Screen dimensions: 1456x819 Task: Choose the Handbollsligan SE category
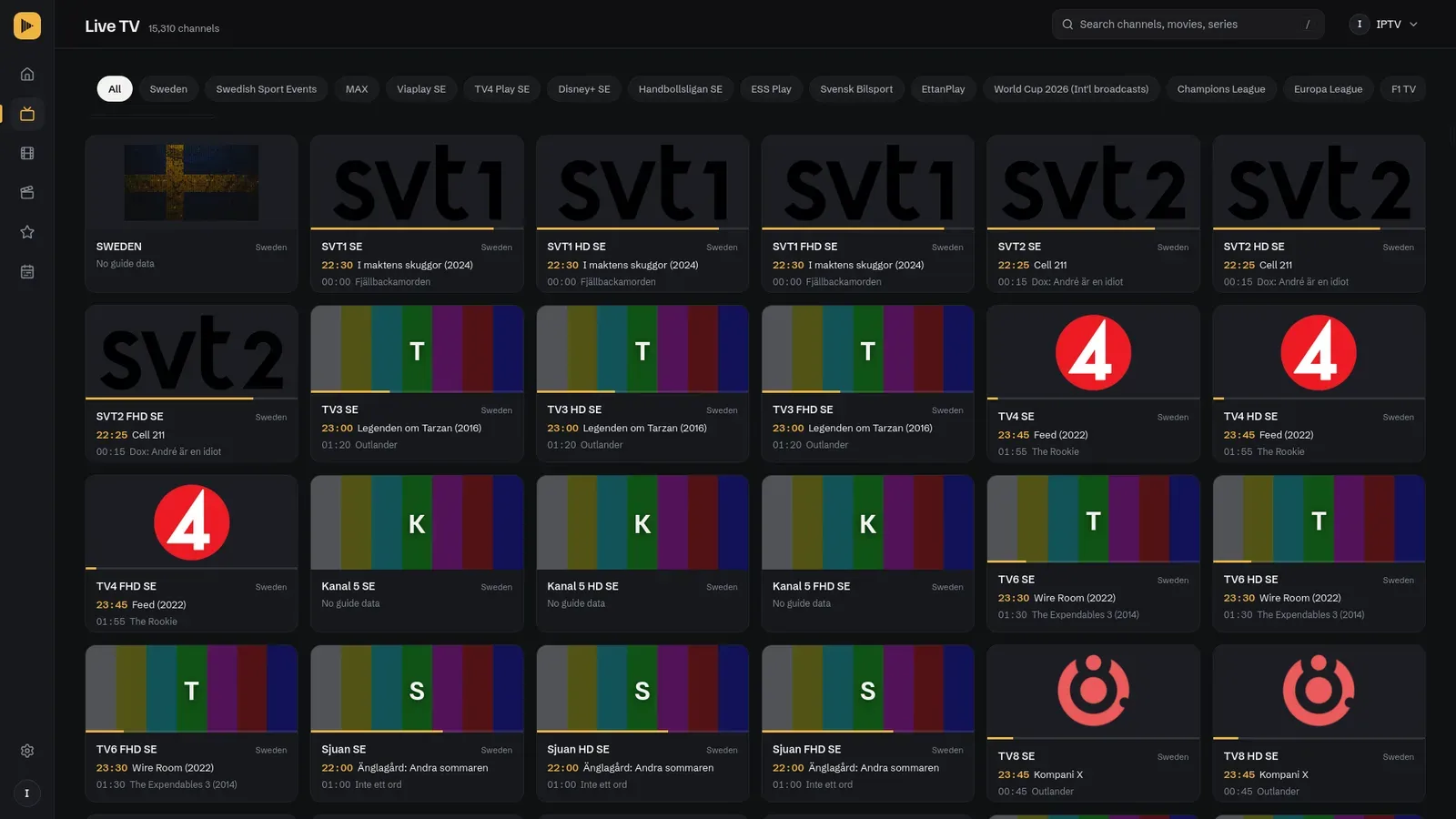point(681,89)
